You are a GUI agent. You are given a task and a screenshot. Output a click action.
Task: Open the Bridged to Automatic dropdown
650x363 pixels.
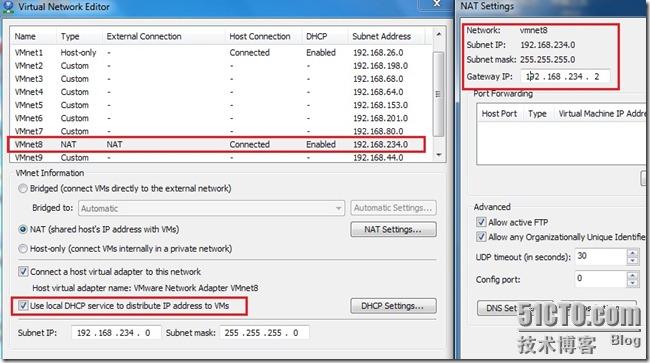[x=211, y=208]
